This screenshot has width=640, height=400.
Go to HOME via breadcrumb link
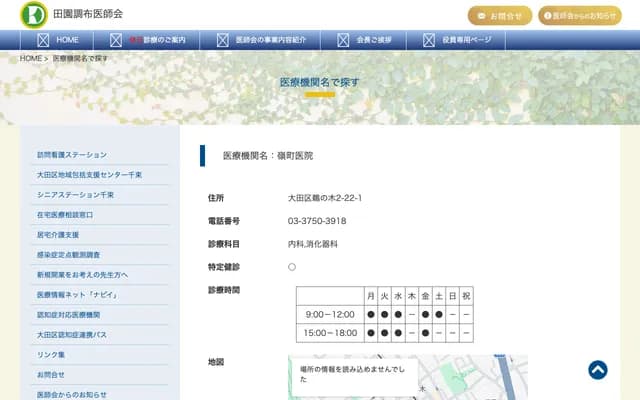pos(31,59)
